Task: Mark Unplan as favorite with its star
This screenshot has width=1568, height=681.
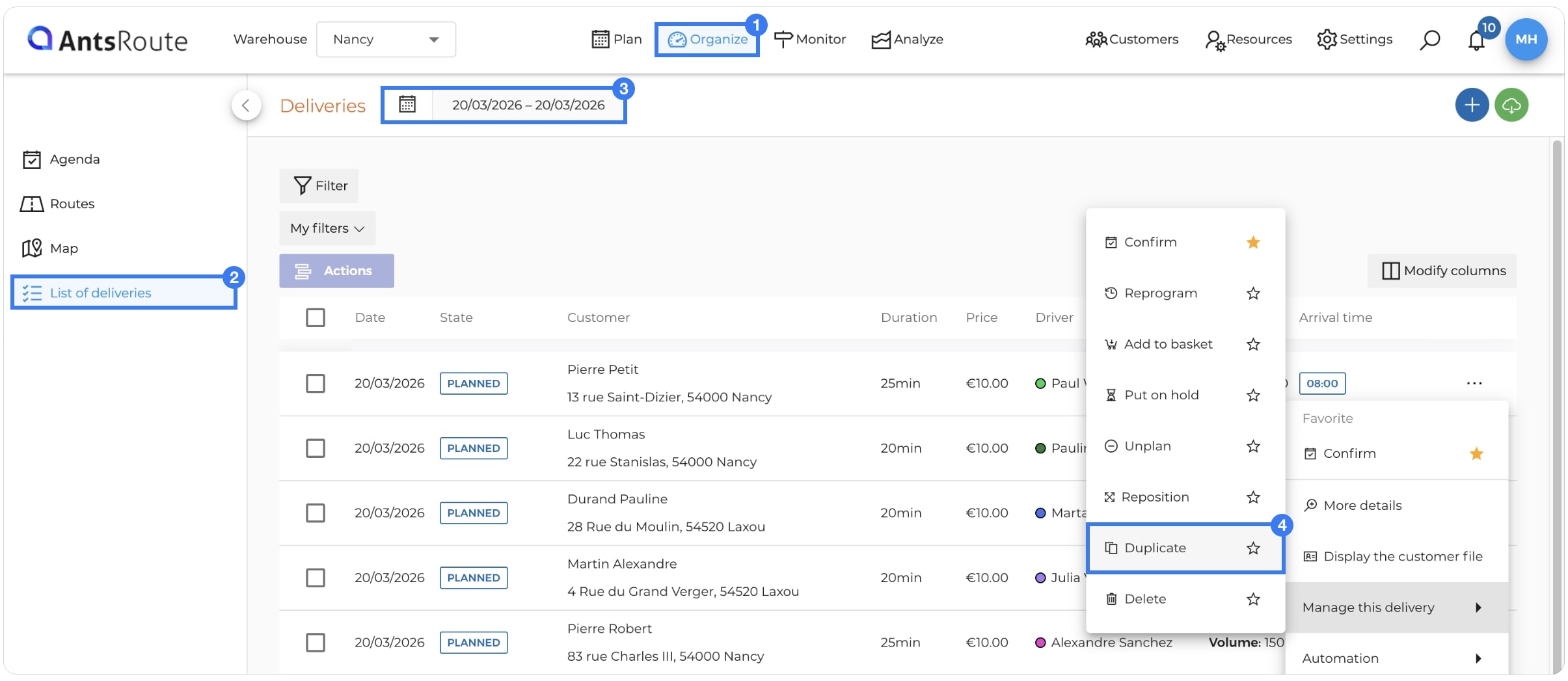Action: (1253, 446)
